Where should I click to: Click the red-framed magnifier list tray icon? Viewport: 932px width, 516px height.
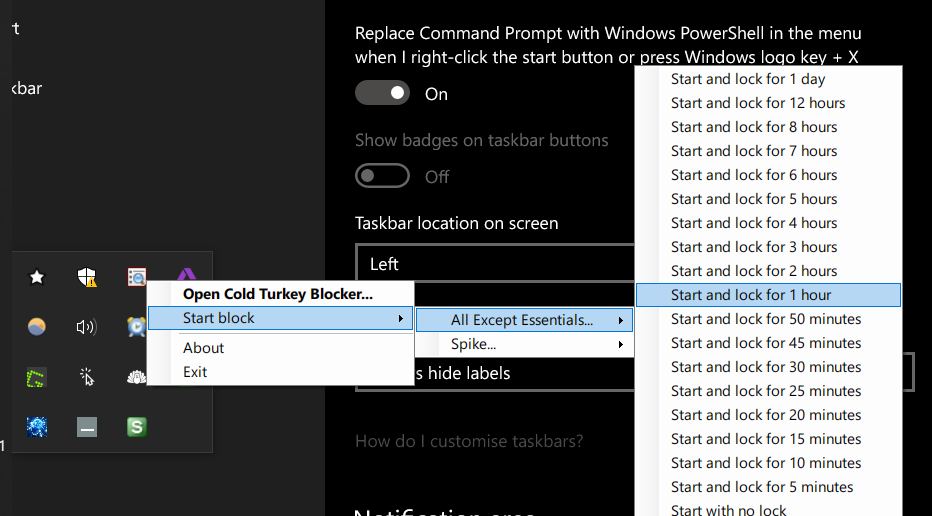(x=137, y=277)
